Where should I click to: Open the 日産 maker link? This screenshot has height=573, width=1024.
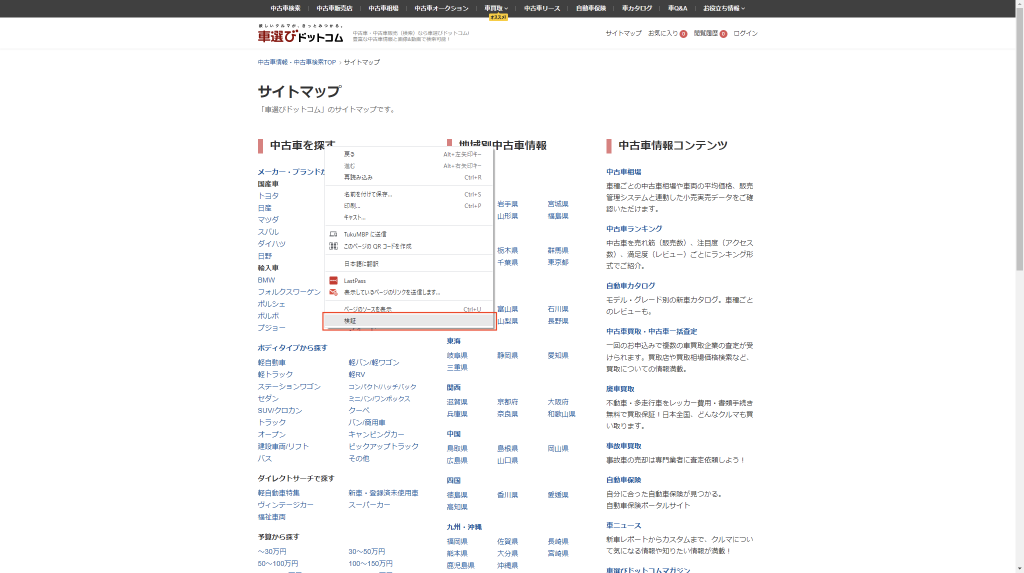[264, 208]
